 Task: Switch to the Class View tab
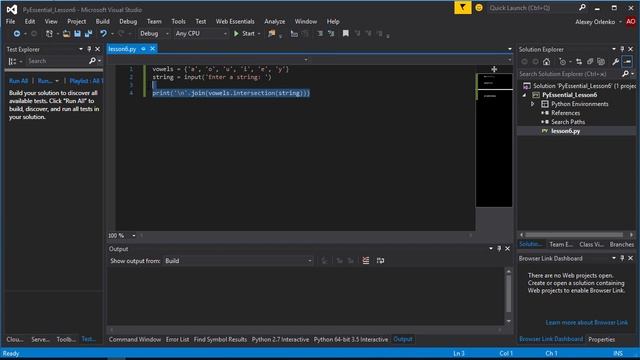(x=591, y=244)
